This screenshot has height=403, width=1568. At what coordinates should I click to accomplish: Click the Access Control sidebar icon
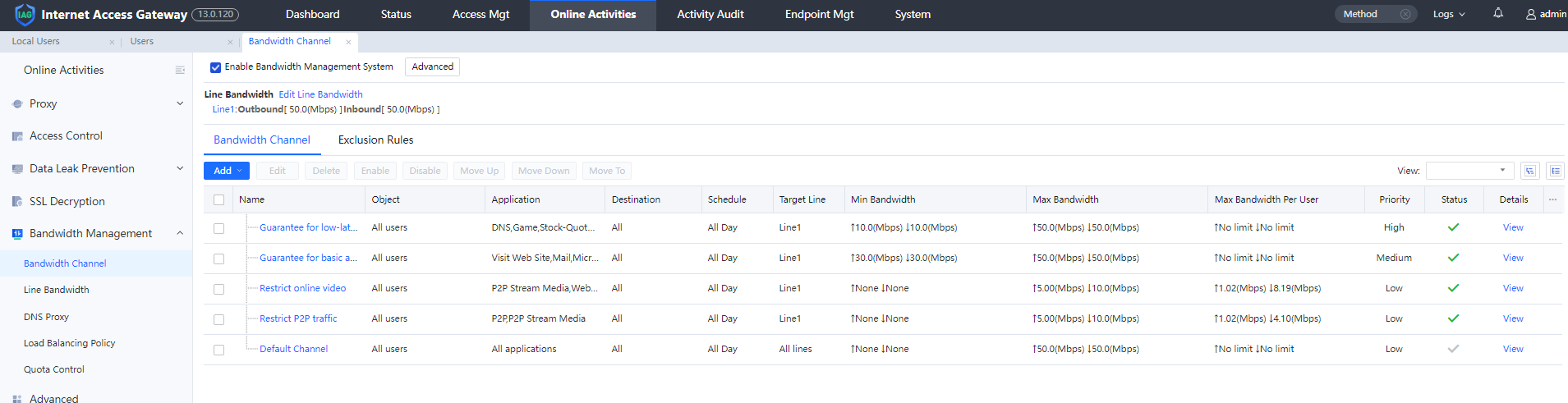point(17,136)
